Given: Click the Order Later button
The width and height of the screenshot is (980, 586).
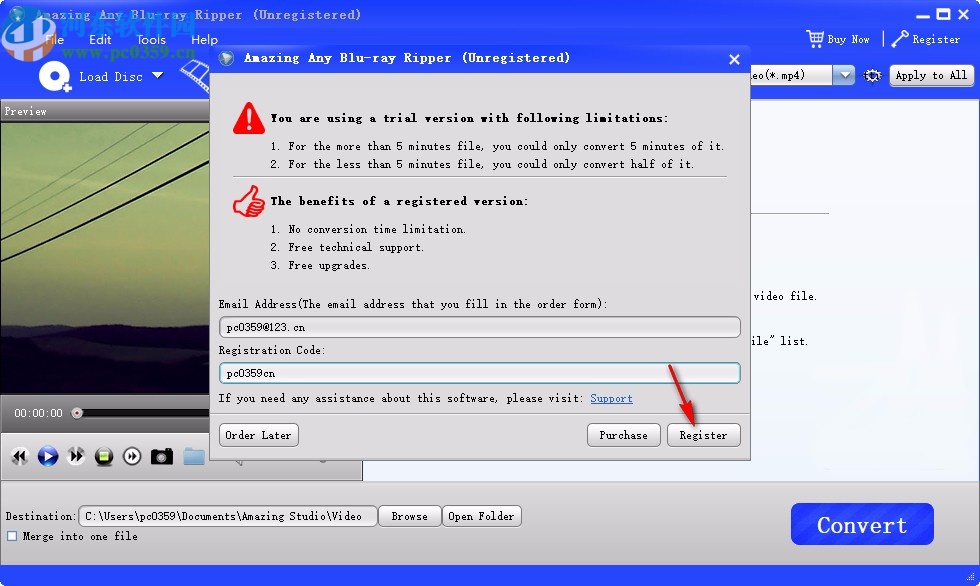Looking at the screenshot, I should [x=258, y=434].
